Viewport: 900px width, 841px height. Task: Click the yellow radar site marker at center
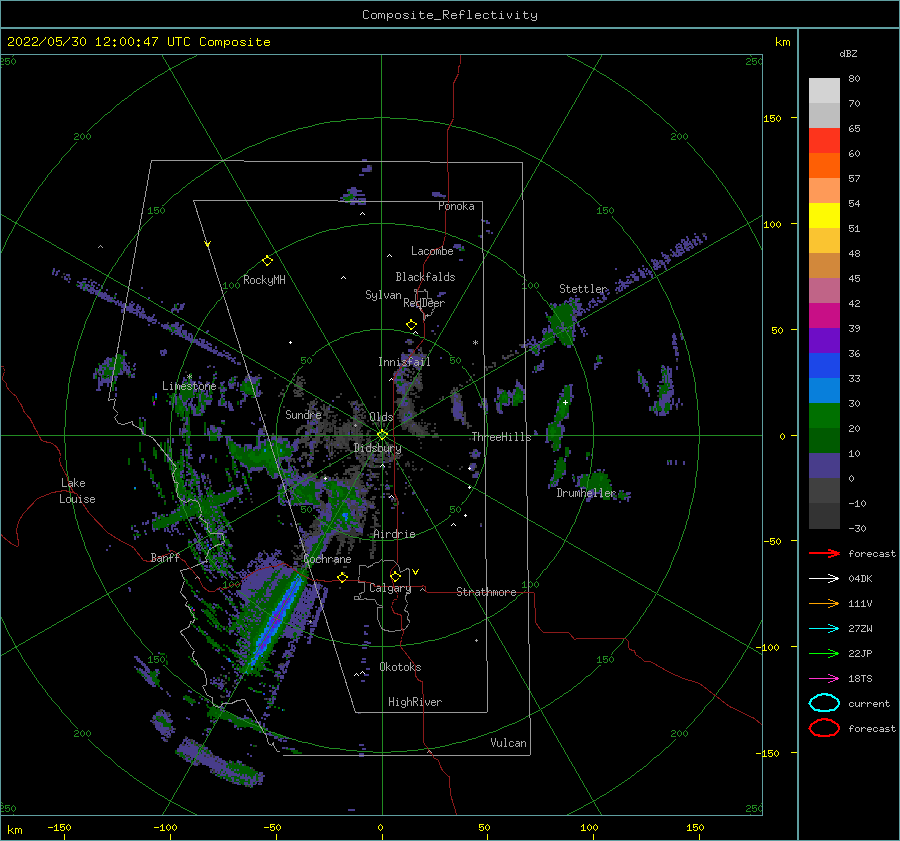382,435
